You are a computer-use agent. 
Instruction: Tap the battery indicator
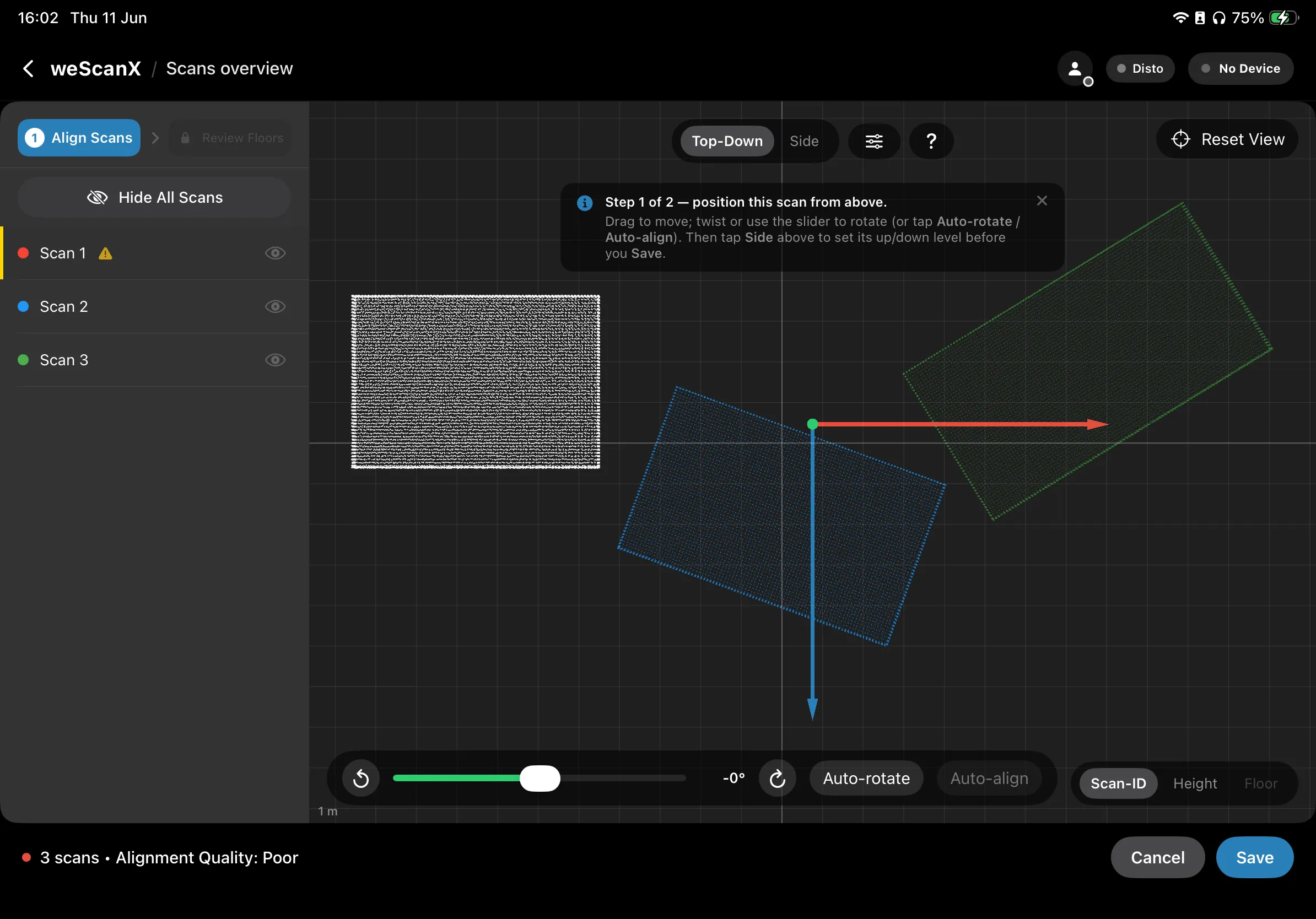click(1283, 18)
